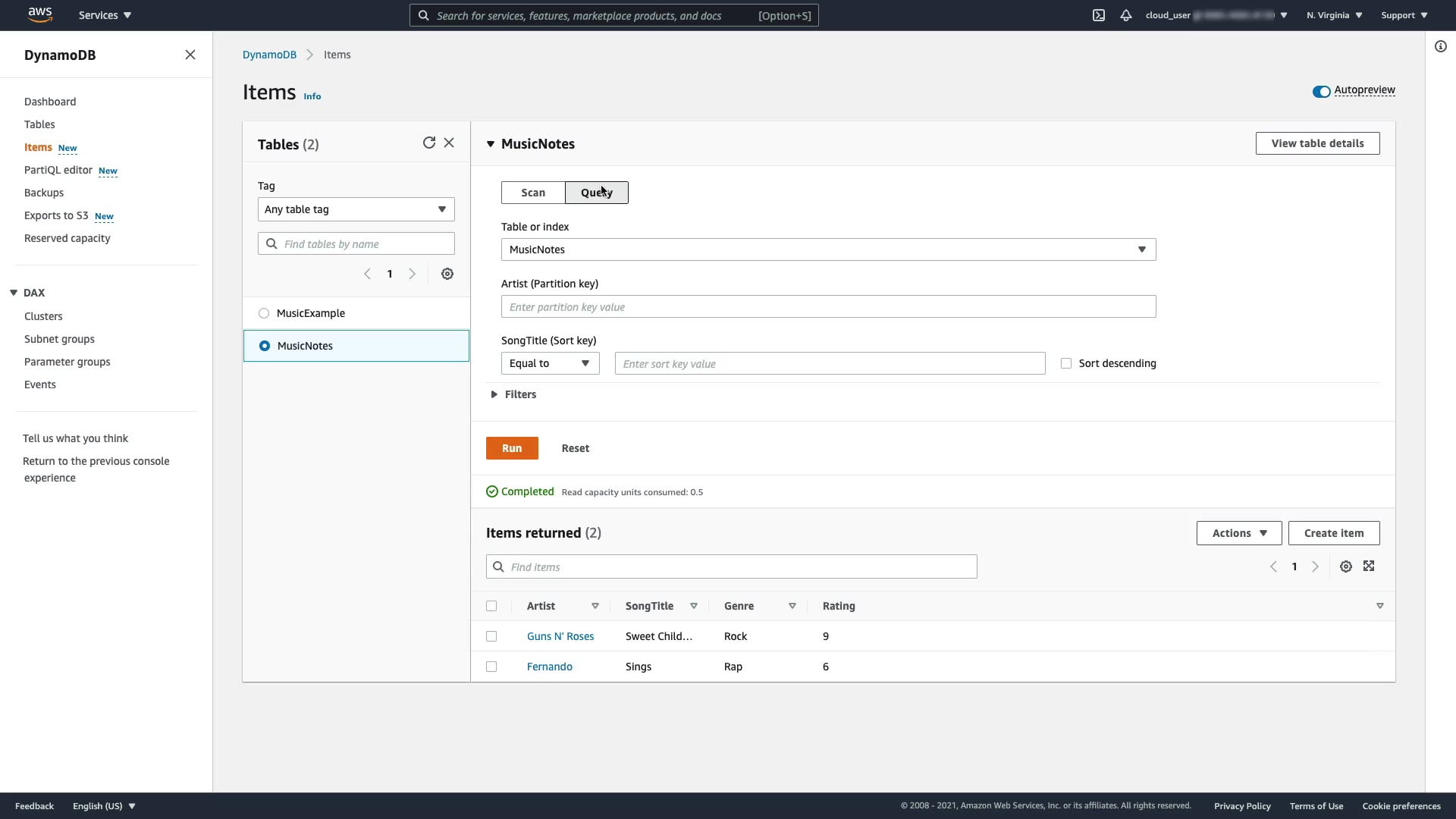Click the AWS logo home icon

(x=39, y=15)
